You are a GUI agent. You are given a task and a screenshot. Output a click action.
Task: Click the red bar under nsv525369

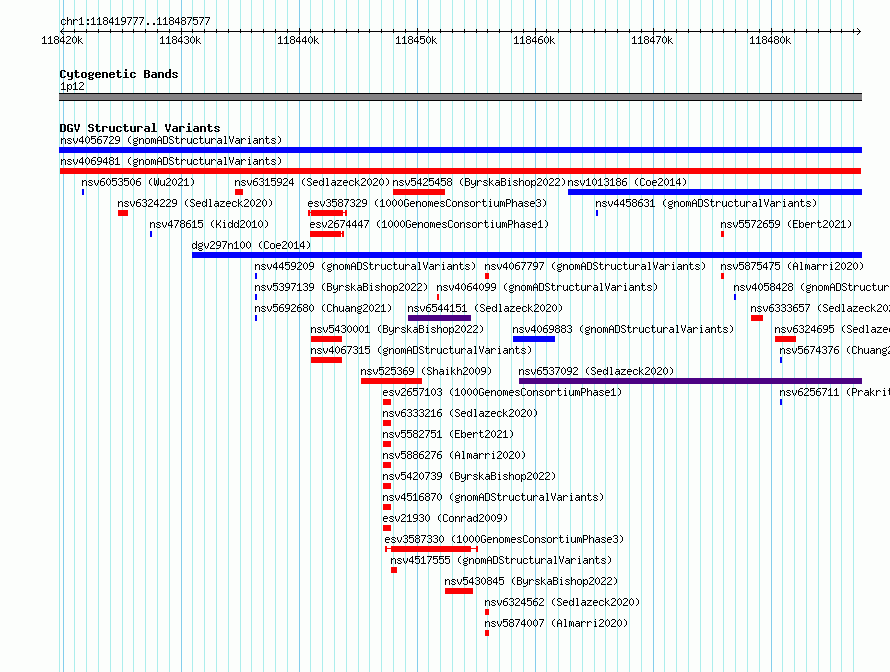[x=391, y=381]
